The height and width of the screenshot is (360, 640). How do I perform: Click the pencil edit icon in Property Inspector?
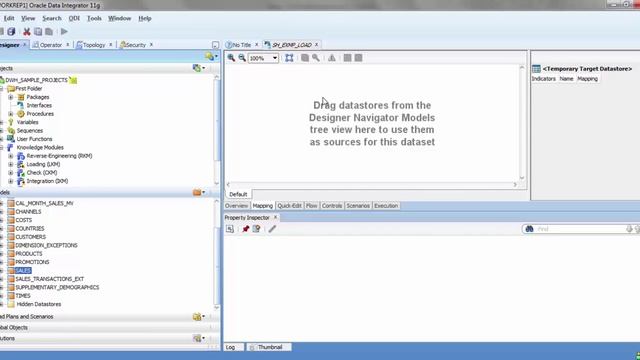pos(272,229)
